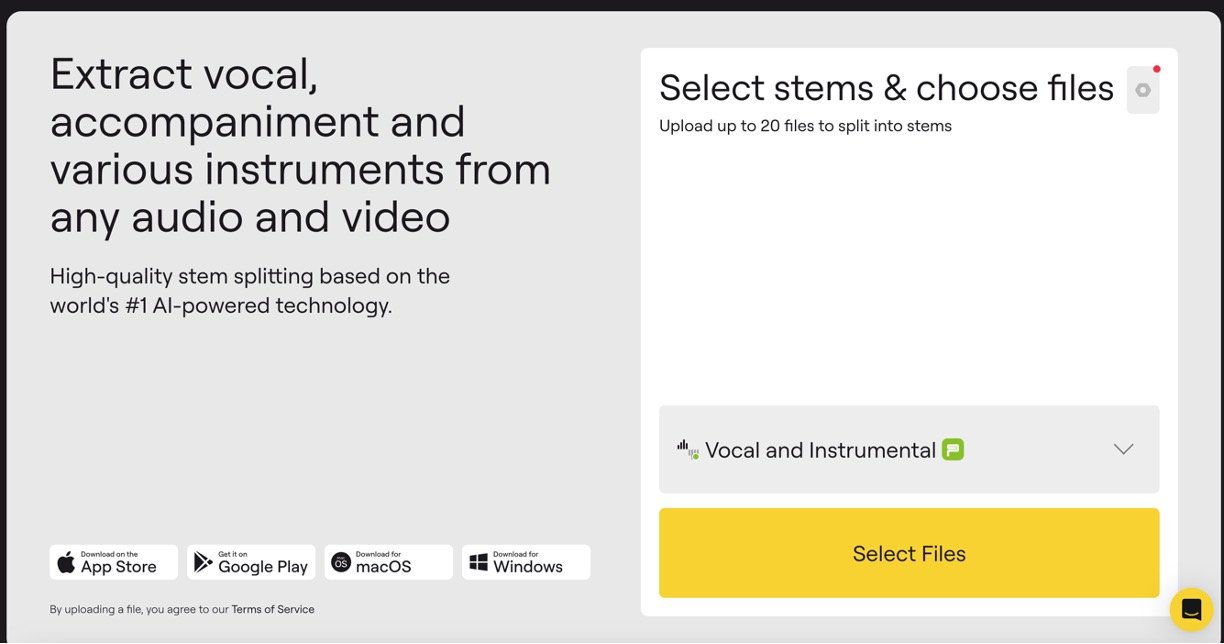Open the Terms of Service link

pyautogui.click(x=273, y=609)
